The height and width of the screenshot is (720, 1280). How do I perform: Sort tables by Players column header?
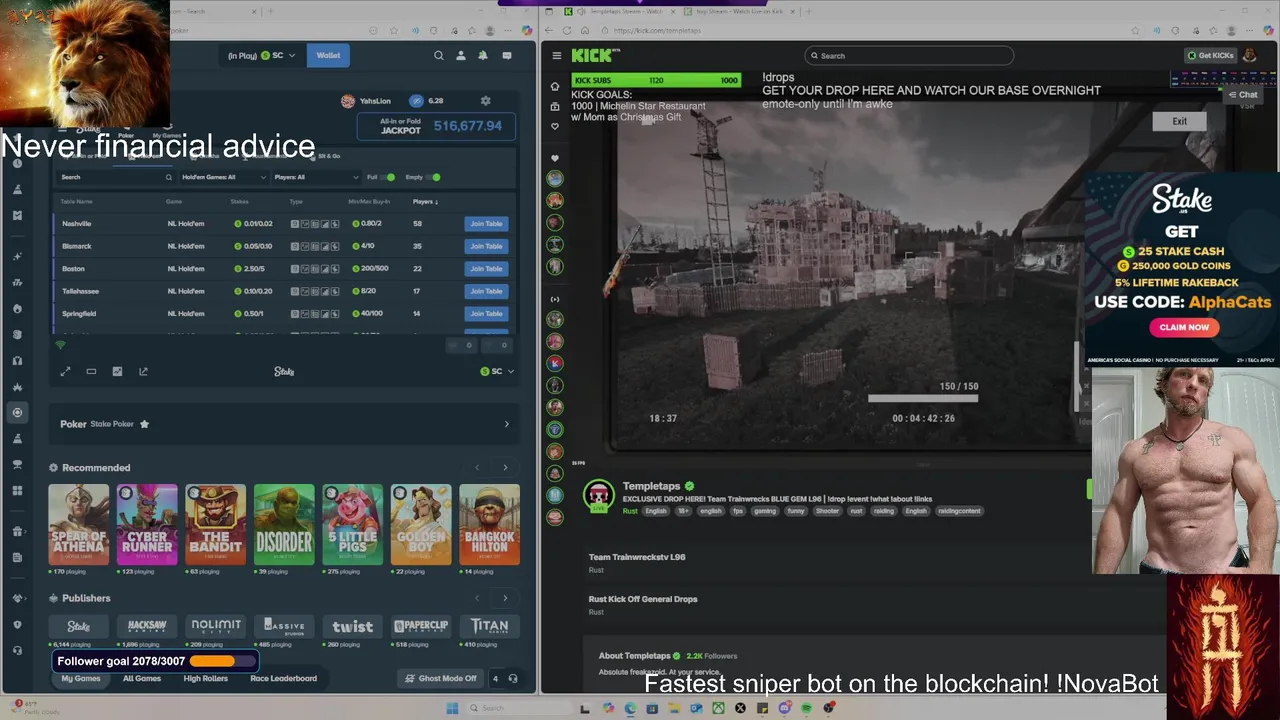coord(424,202)
